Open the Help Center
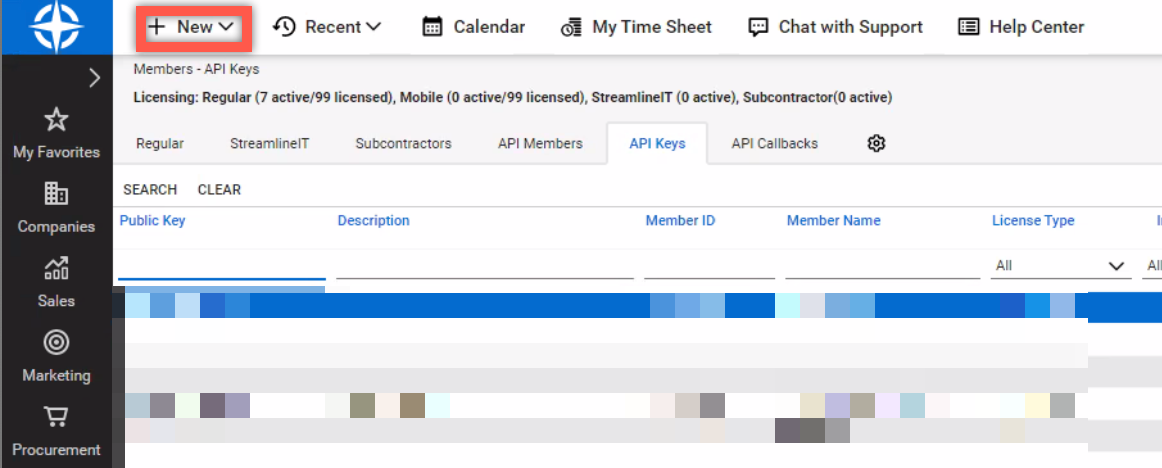The height and width of the screenshot is (468, 1162). [1020, 27]
